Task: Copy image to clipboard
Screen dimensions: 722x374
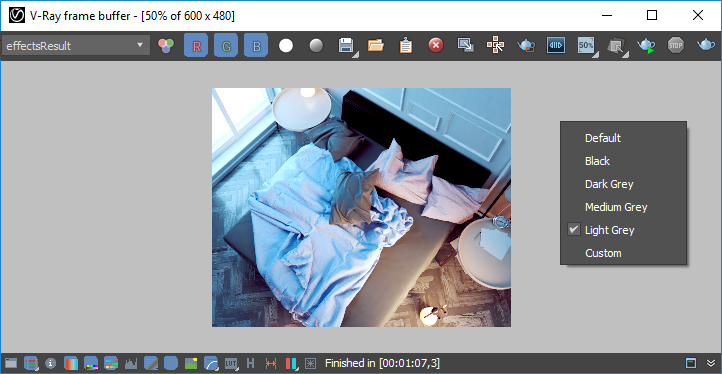Action: click(x=406, y=46)
